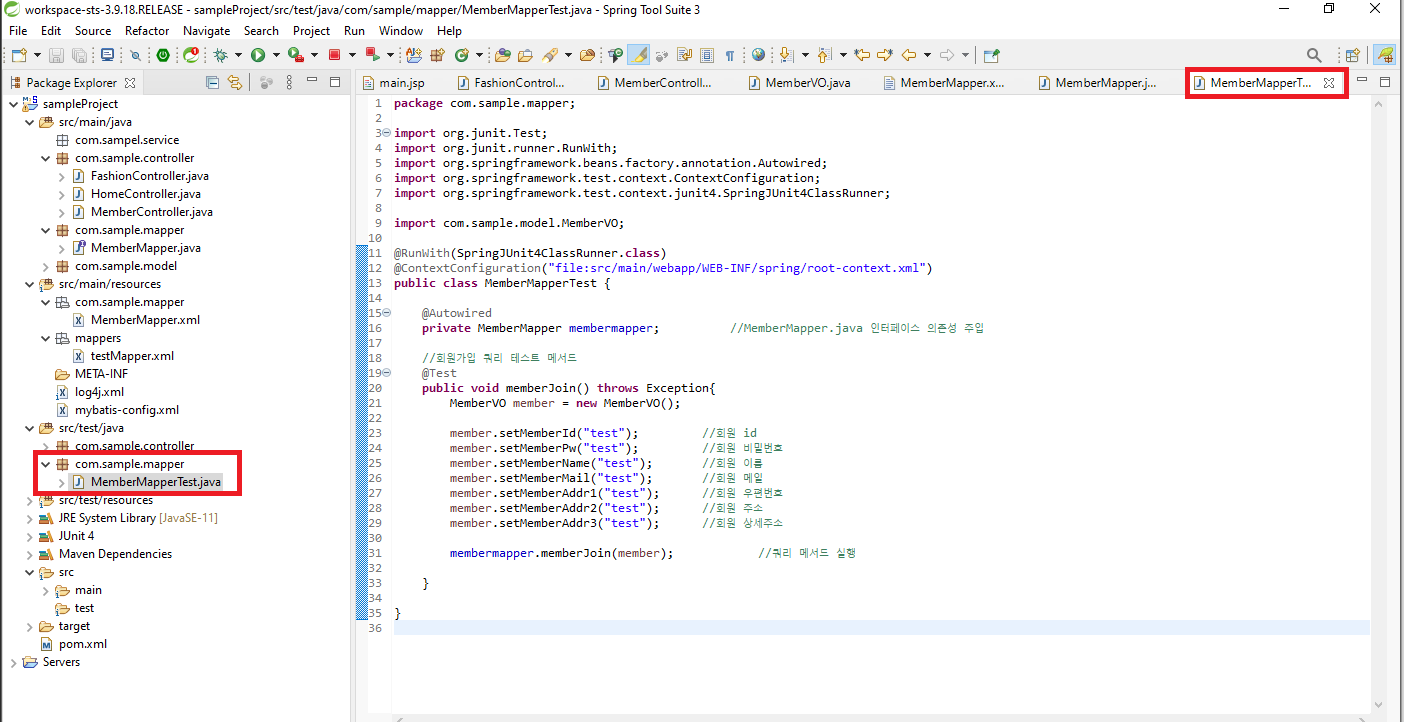Expand the com.sample.model package
Viewport: 1404px width, 722px height.
tap(45, 266)
